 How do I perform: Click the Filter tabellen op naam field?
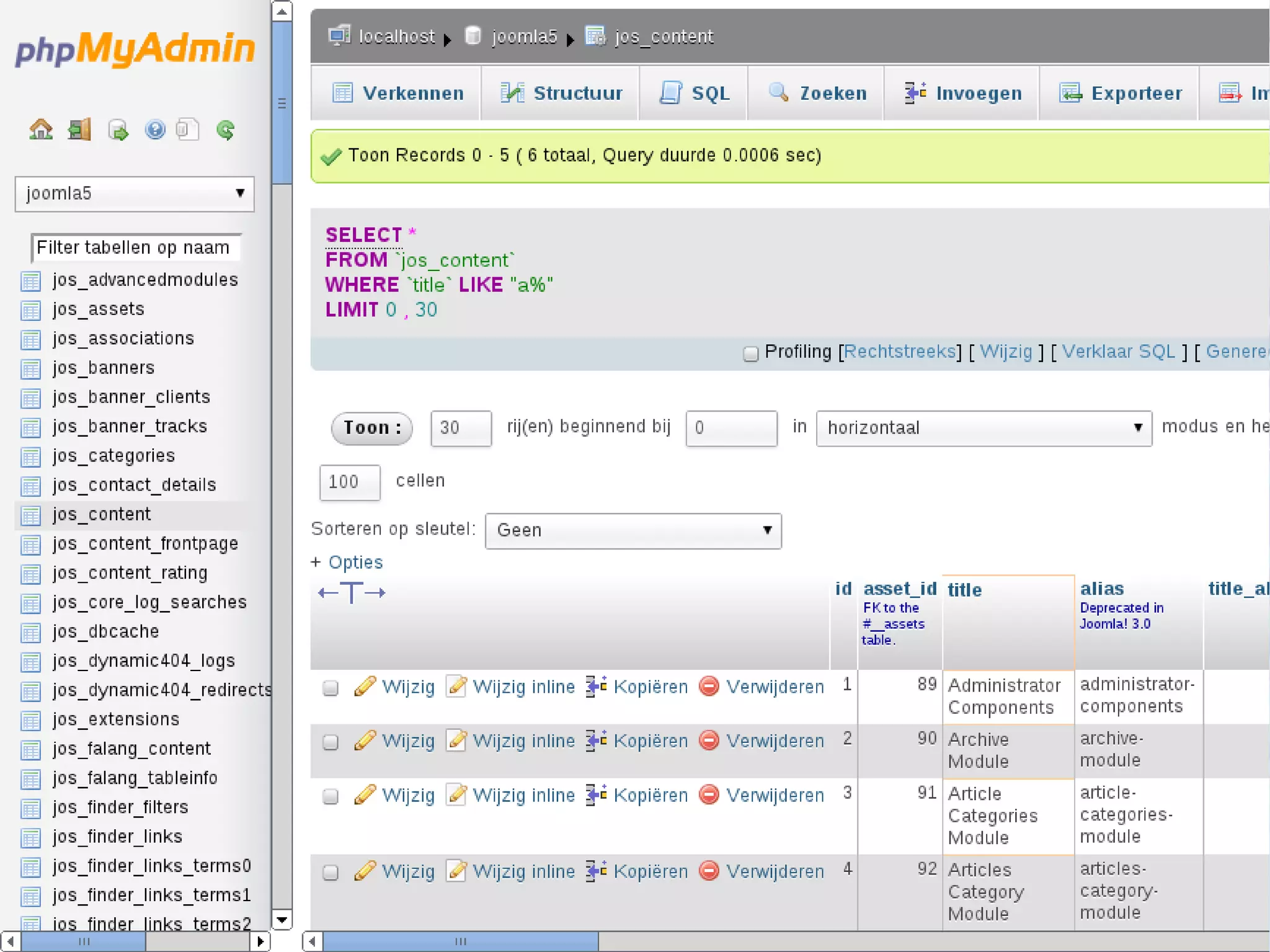coord(136,247)
